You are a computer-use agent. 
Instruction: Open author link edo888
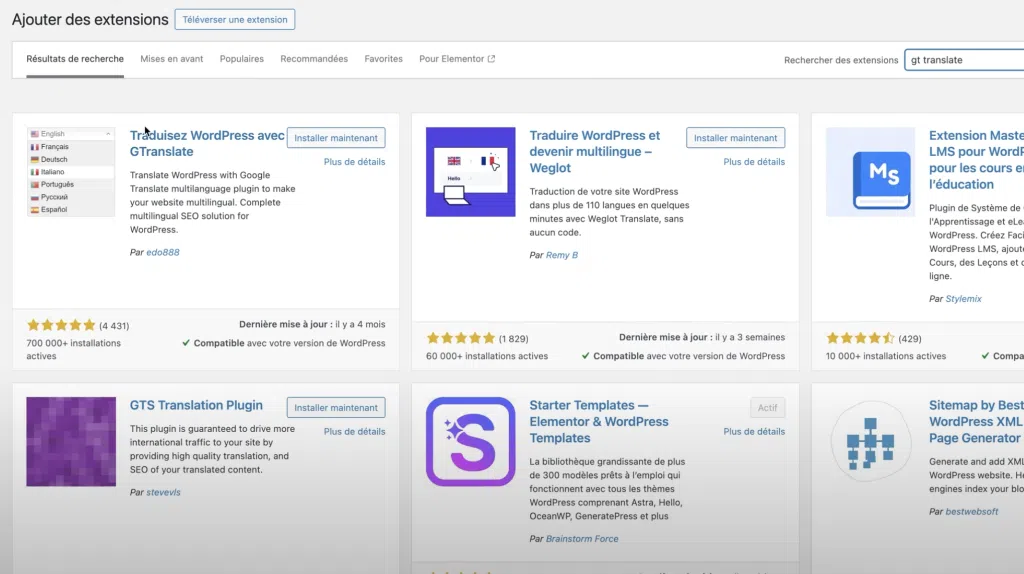[162, 252]
